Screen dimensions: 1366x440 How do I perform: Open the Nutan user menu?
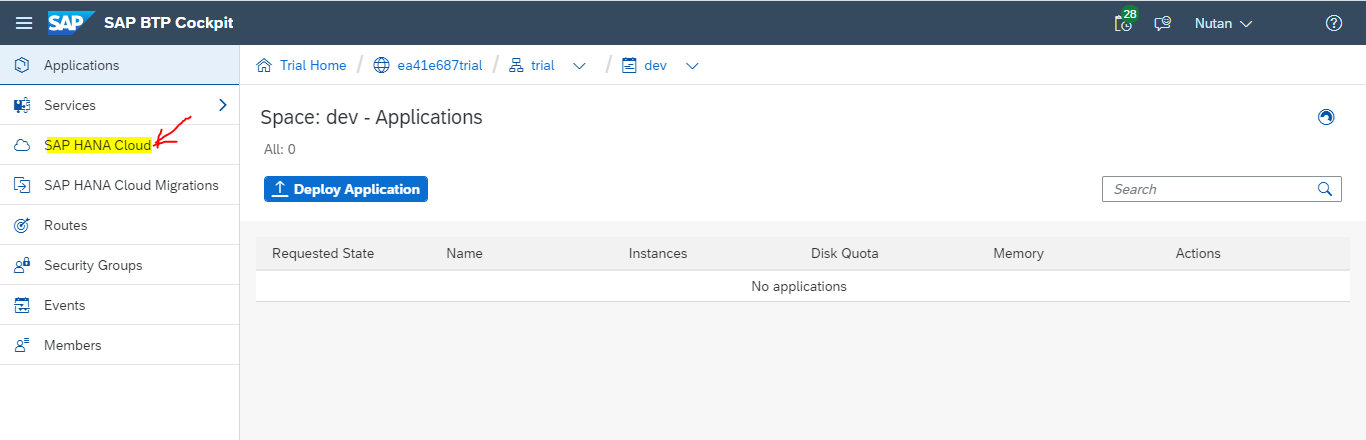tap(1223, 23)
